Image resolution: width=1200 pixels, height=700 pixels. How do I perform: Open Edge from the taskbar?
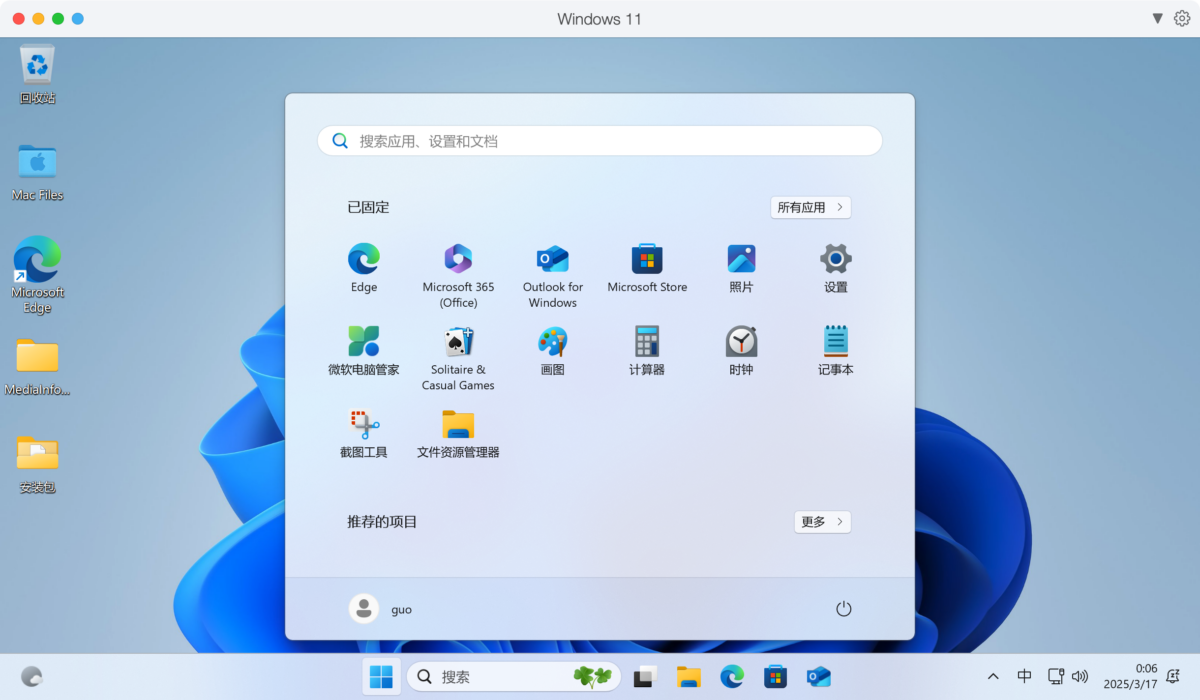(733, 677)
